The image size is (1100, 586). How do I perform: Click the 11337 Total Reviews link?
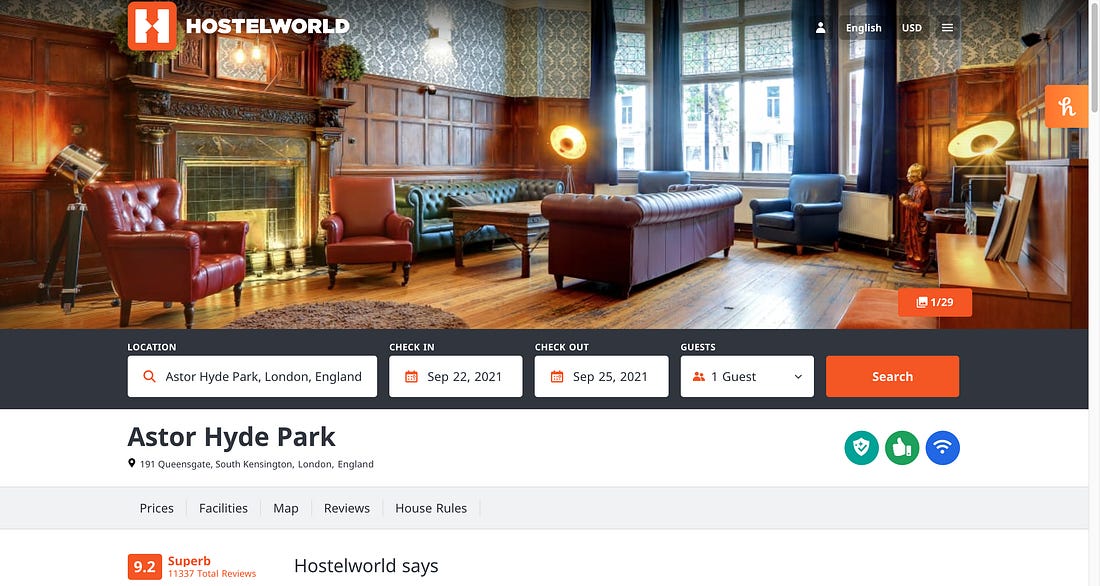(212, 573)
